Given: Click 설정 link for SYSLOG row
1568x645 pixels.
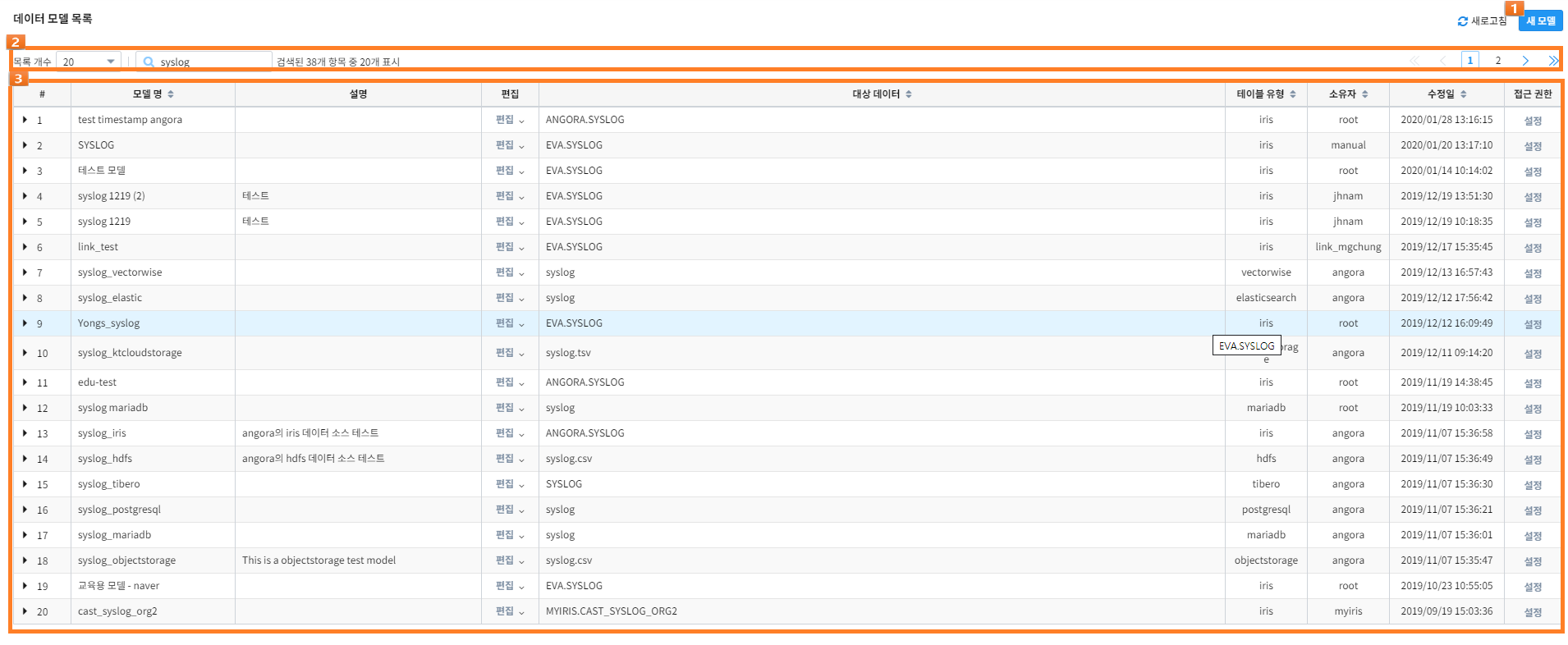Looking at the screenshot, I should [1533, 146].
